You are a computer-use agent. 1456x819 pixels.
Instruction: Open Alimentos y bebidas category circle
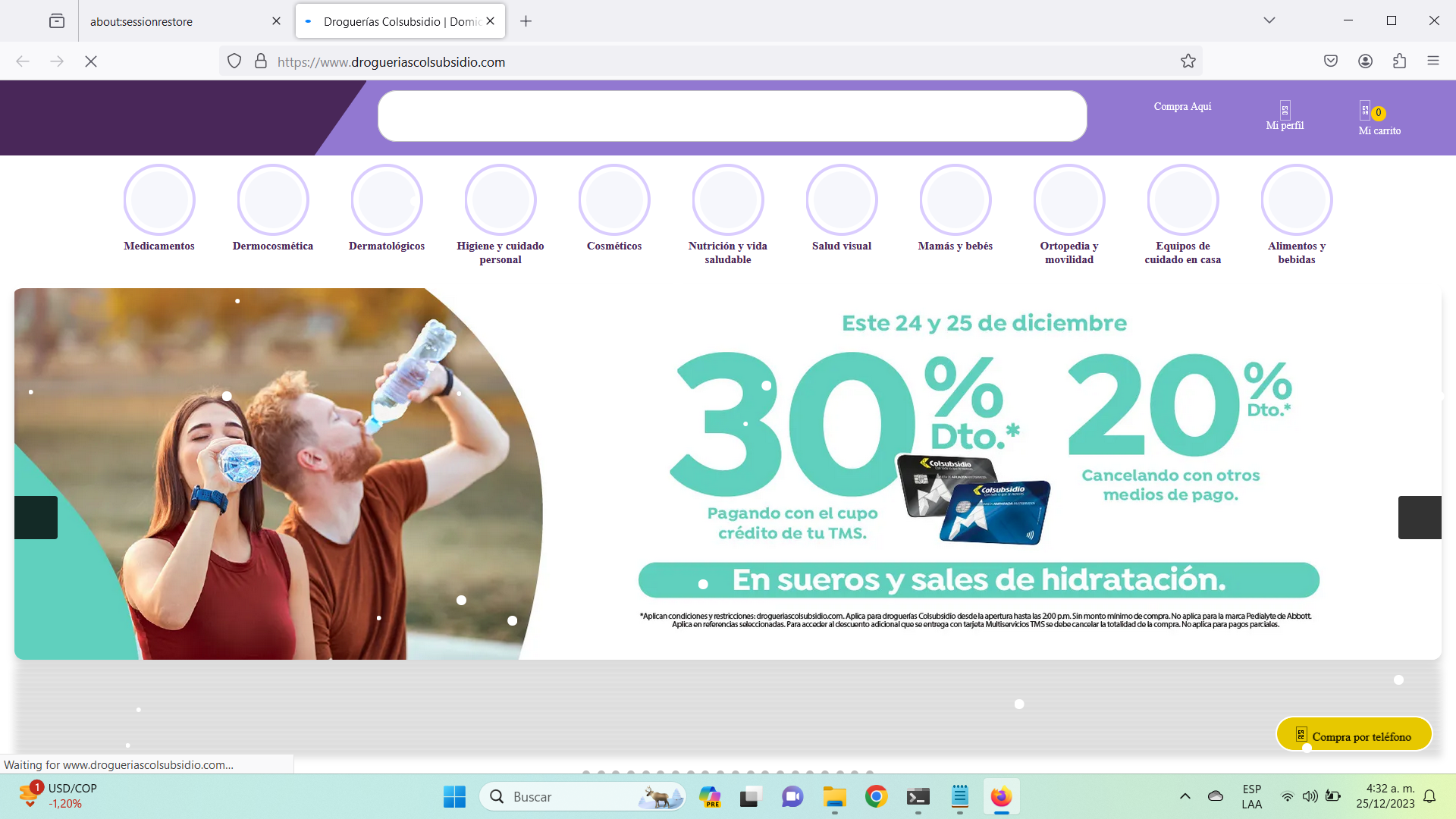click(x=1297, y=199)
